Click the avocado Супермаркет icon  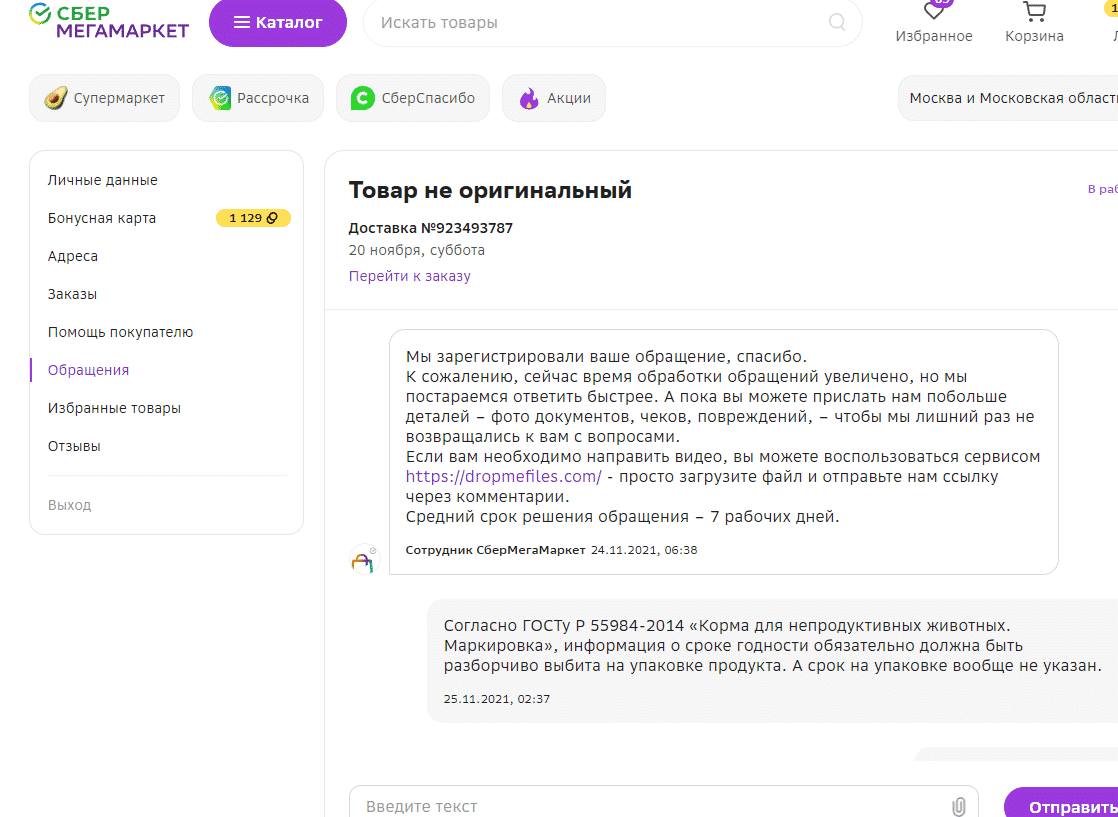[x=56, y=98]
